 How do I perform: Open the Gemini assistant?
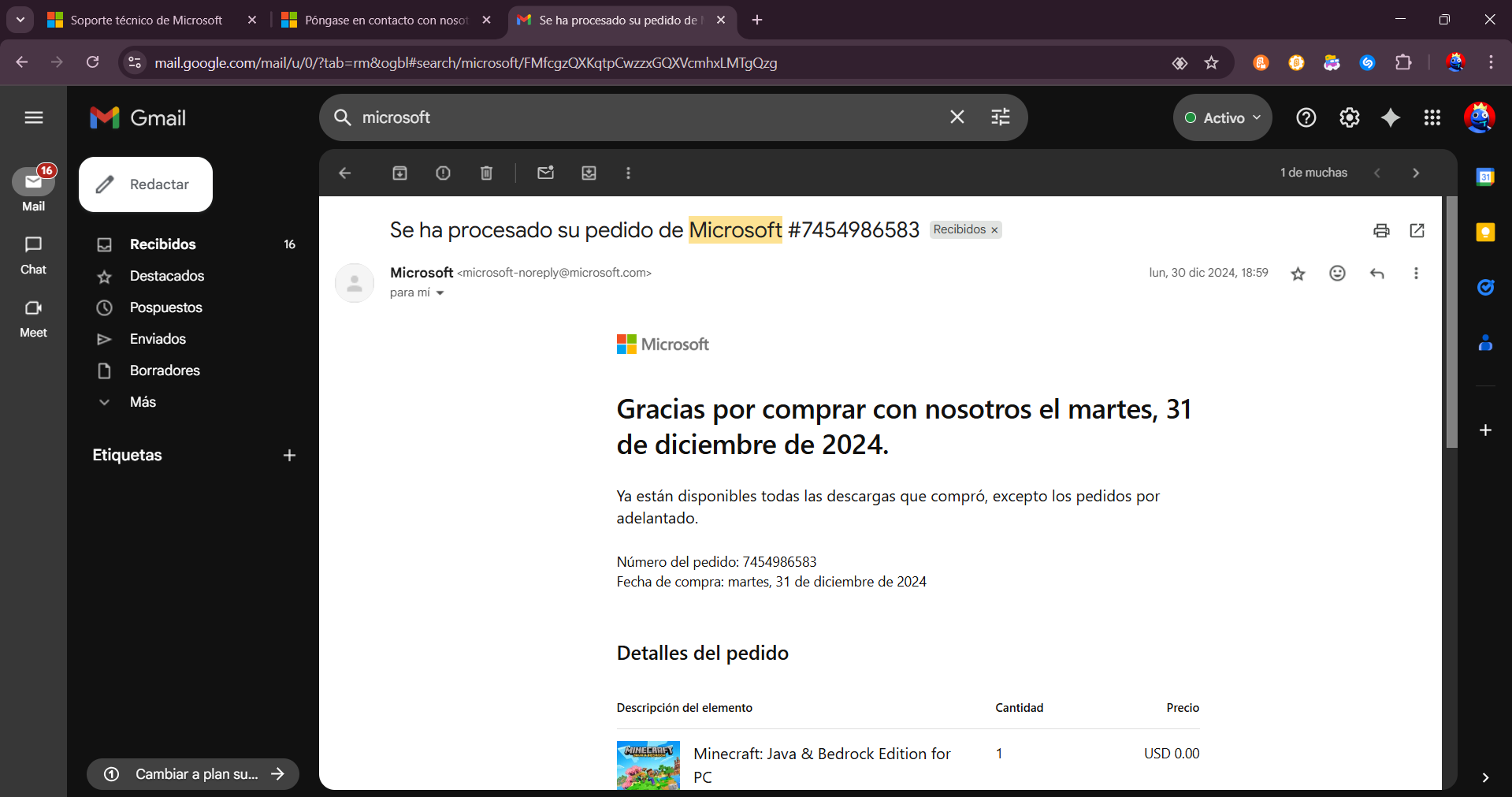[1391, 117]
